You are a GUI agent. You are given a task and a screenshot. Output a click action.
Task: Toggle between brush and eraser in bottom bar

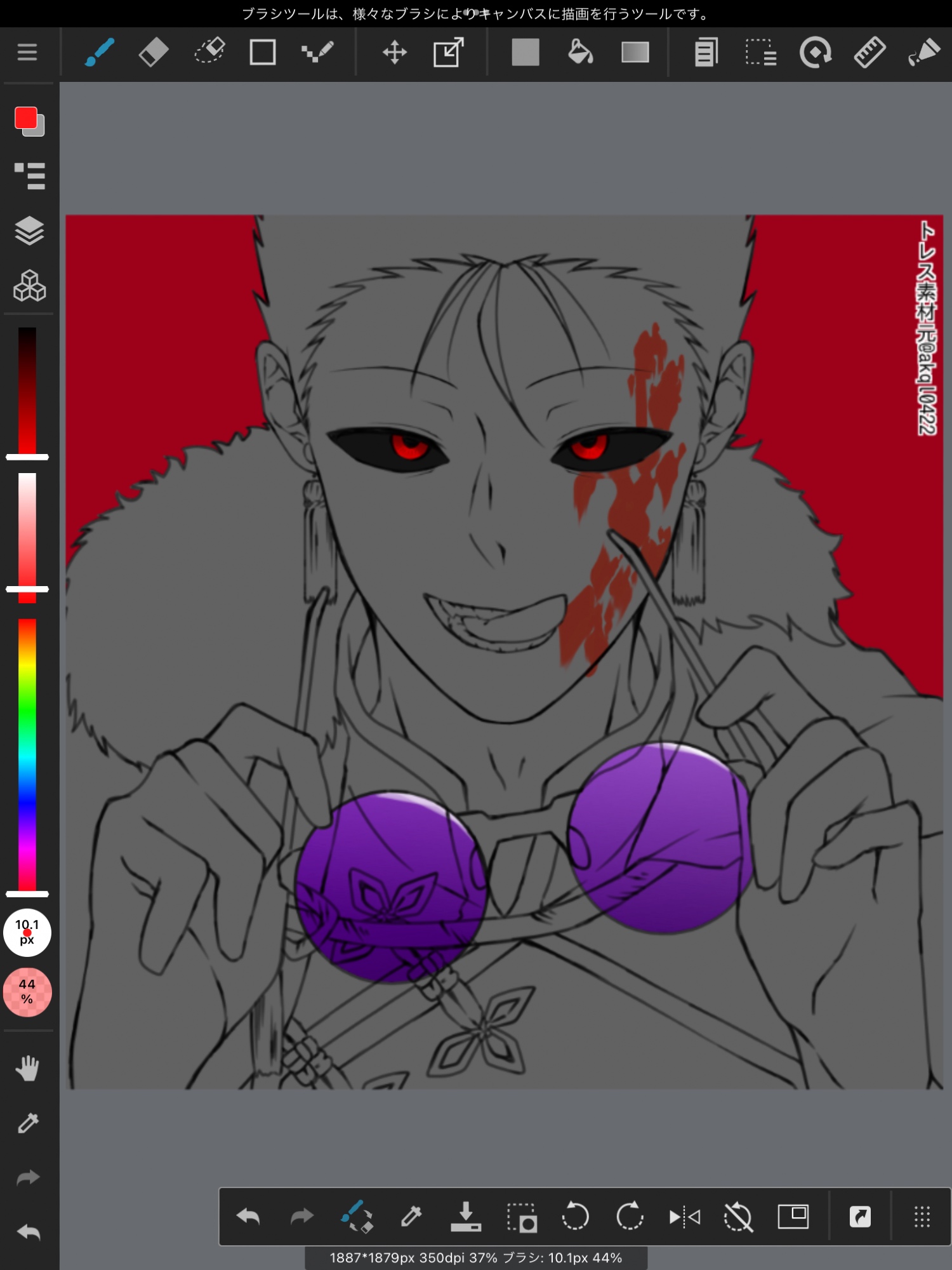(356, 1217)
